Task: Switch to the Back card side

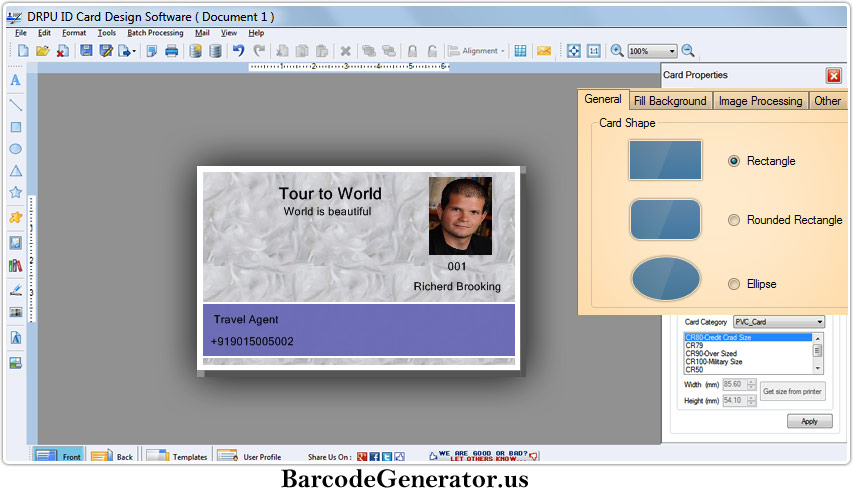Action: click(112, 456)
